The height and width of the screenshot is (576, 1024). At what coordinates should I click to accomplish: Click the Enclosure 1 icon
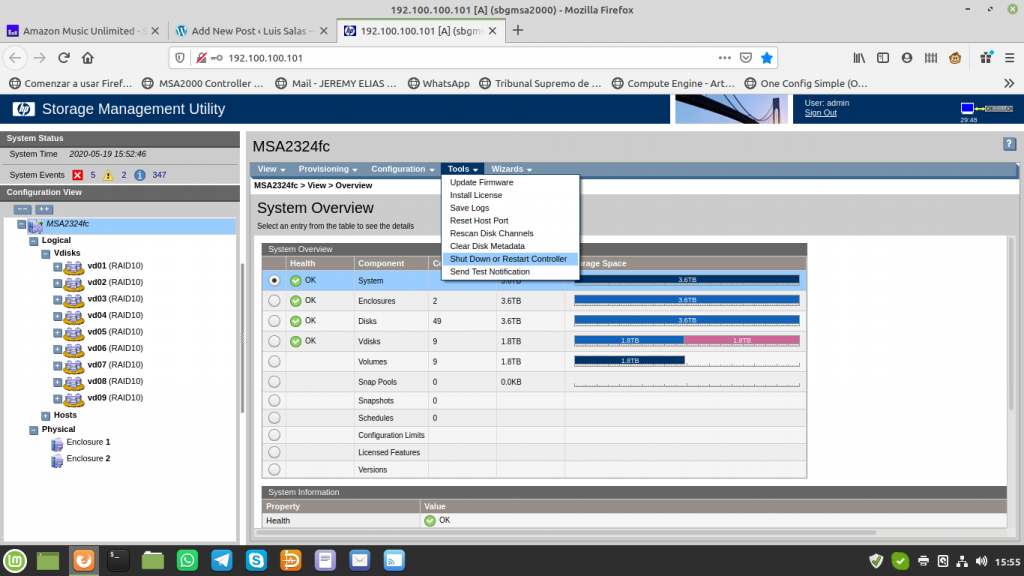pyautogui.click(x=57, y=443)
